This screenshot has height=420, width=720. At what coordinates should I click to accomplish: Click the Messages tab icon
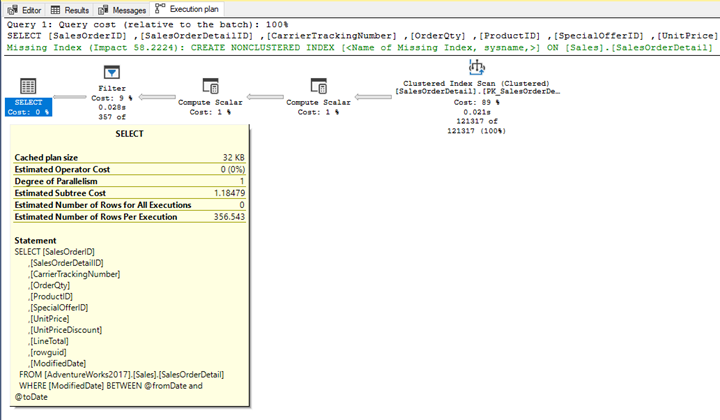(x=103, y=10)
